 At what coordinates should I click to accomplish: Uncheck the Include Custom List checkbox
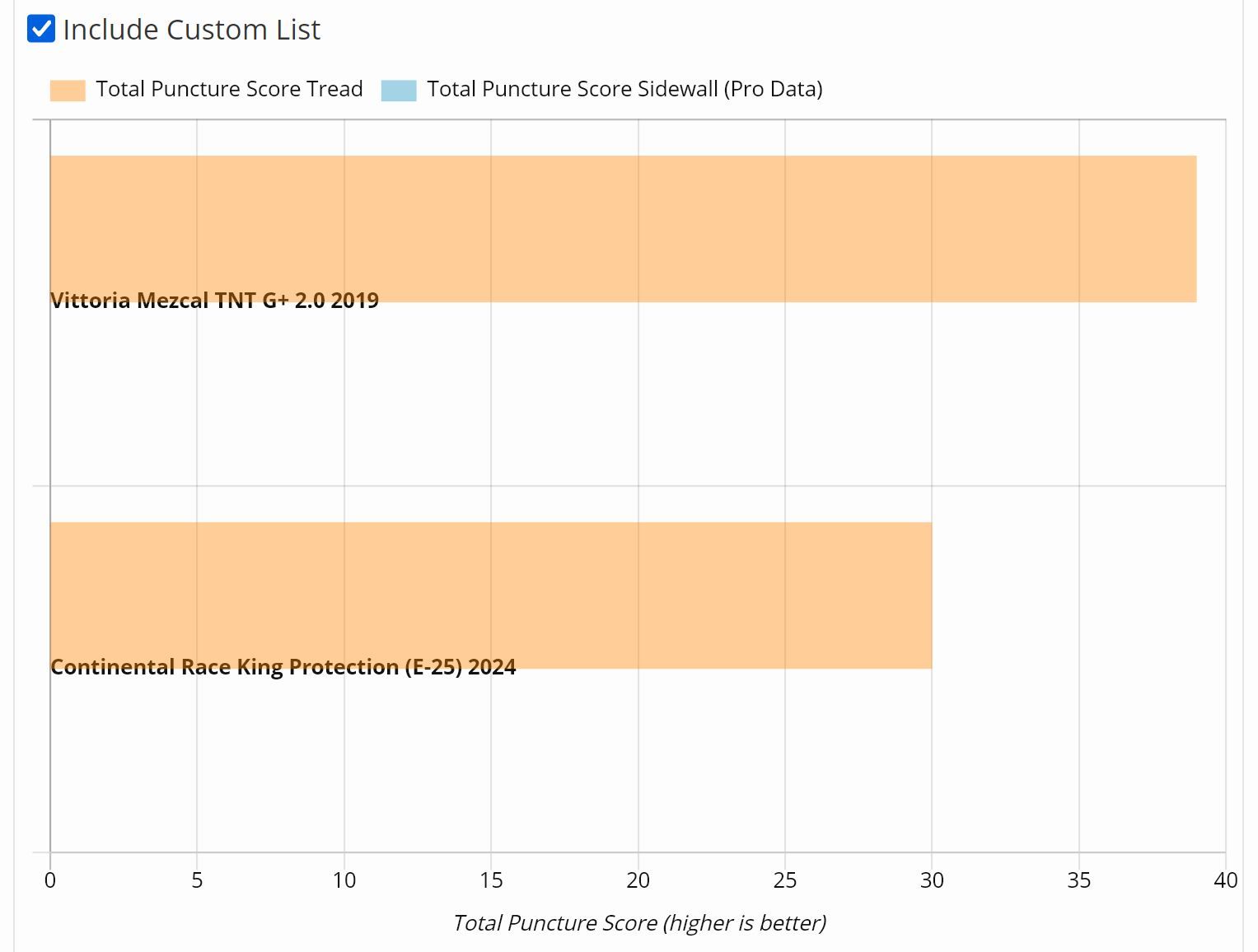tap(41, 29)
